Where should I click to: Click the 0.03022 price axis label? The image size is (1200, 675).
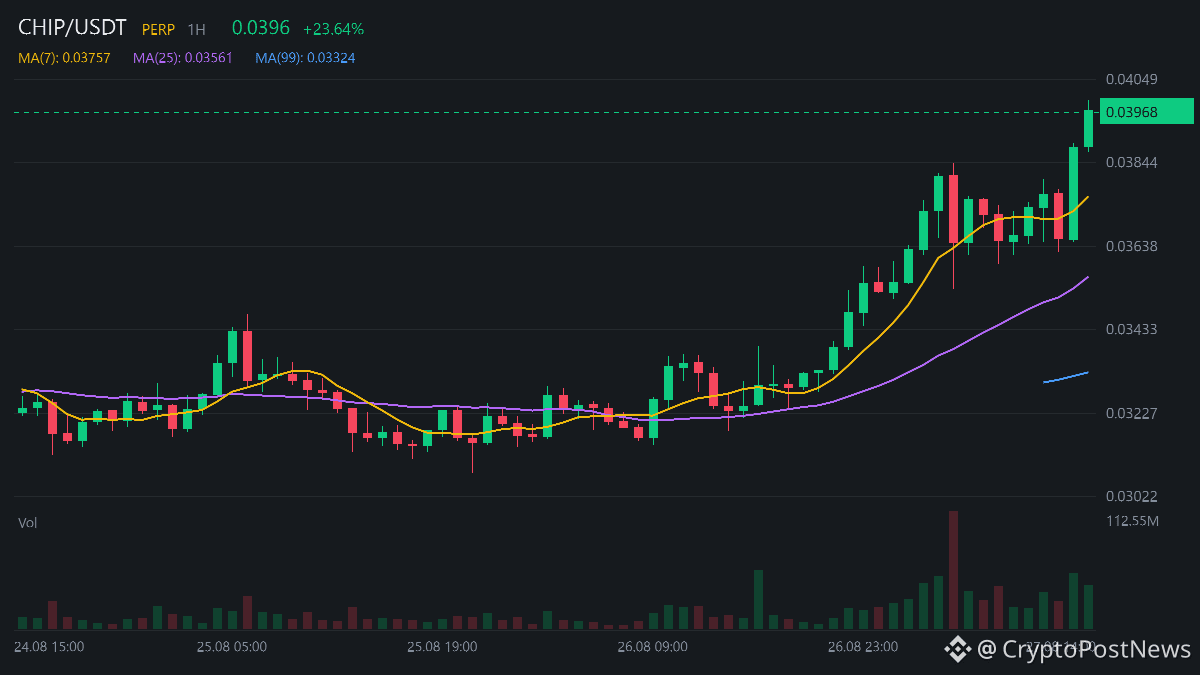pos(1131,496)
